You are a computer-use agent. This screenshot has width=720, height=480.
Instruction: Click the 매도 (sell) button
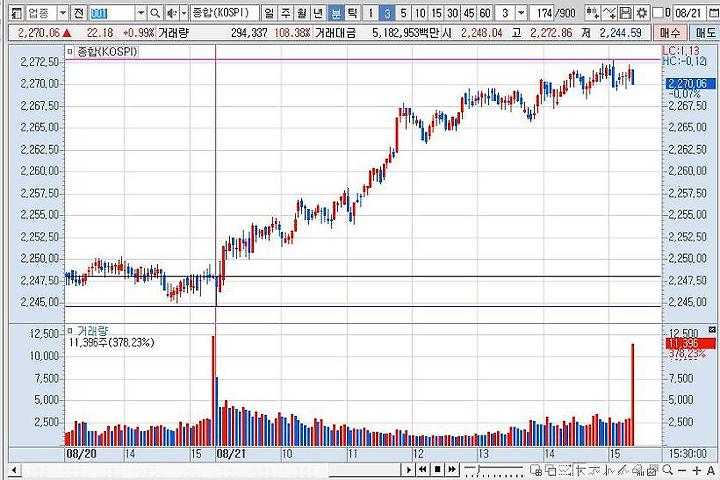704,33
